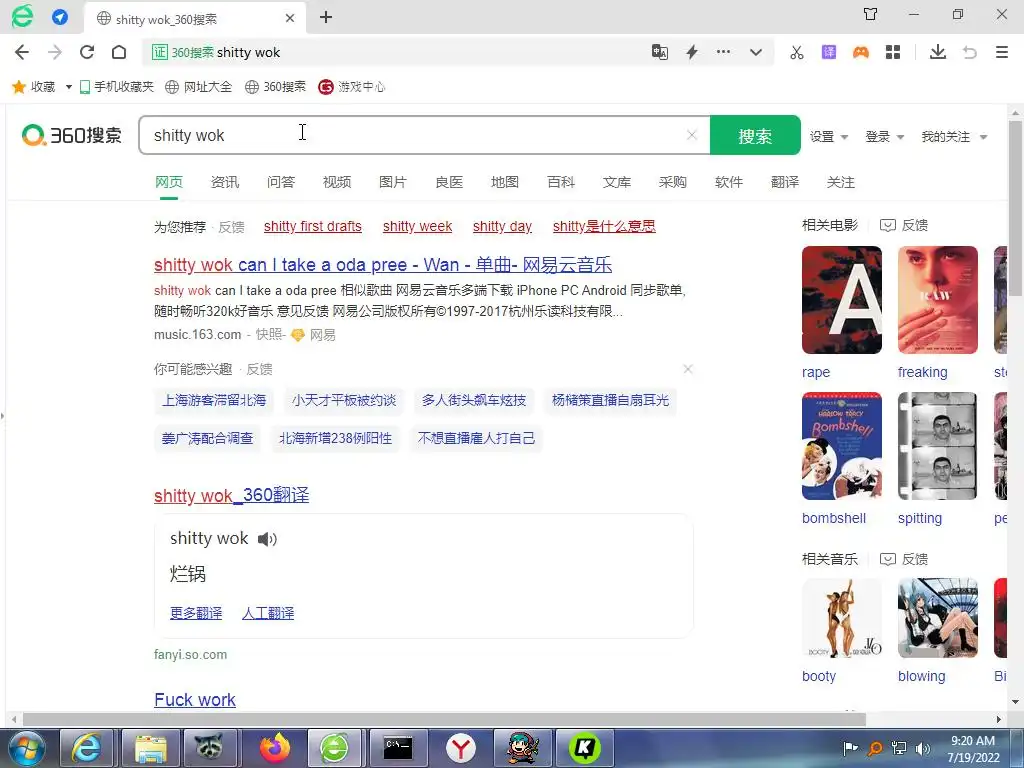Image resolution: width=1024 pixels, height=768 pixels.
Task: Clear the search box with X icon
Action: pyautogui.click(x=692, y=135)
